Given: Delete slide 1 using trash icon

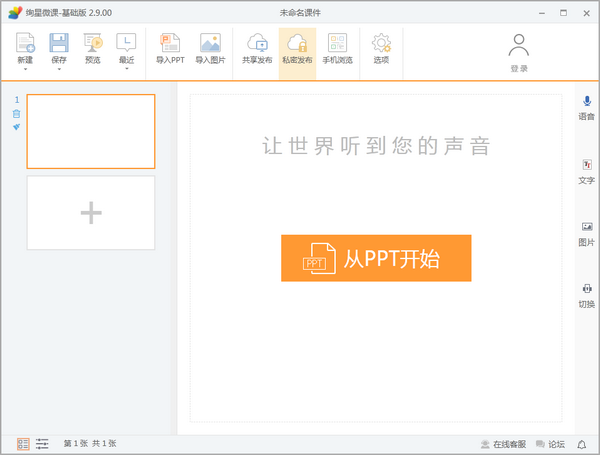Looking at the screenshot, I should pos(16,113).
